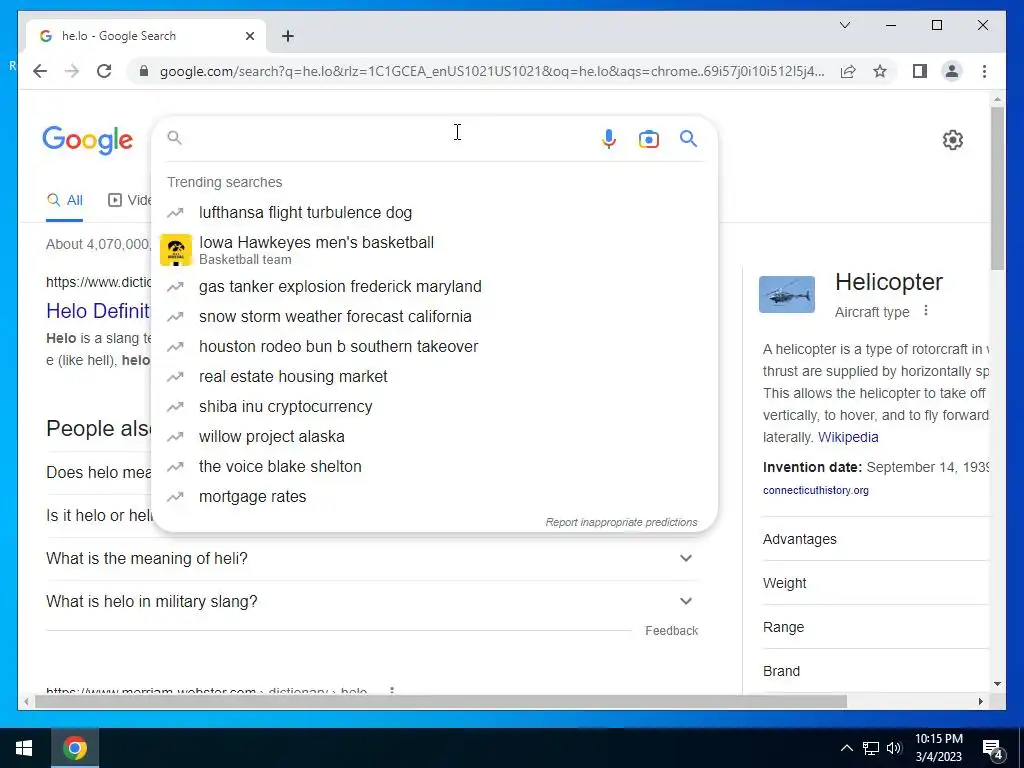Click the Helicopter panel heading

coord(889,282)
